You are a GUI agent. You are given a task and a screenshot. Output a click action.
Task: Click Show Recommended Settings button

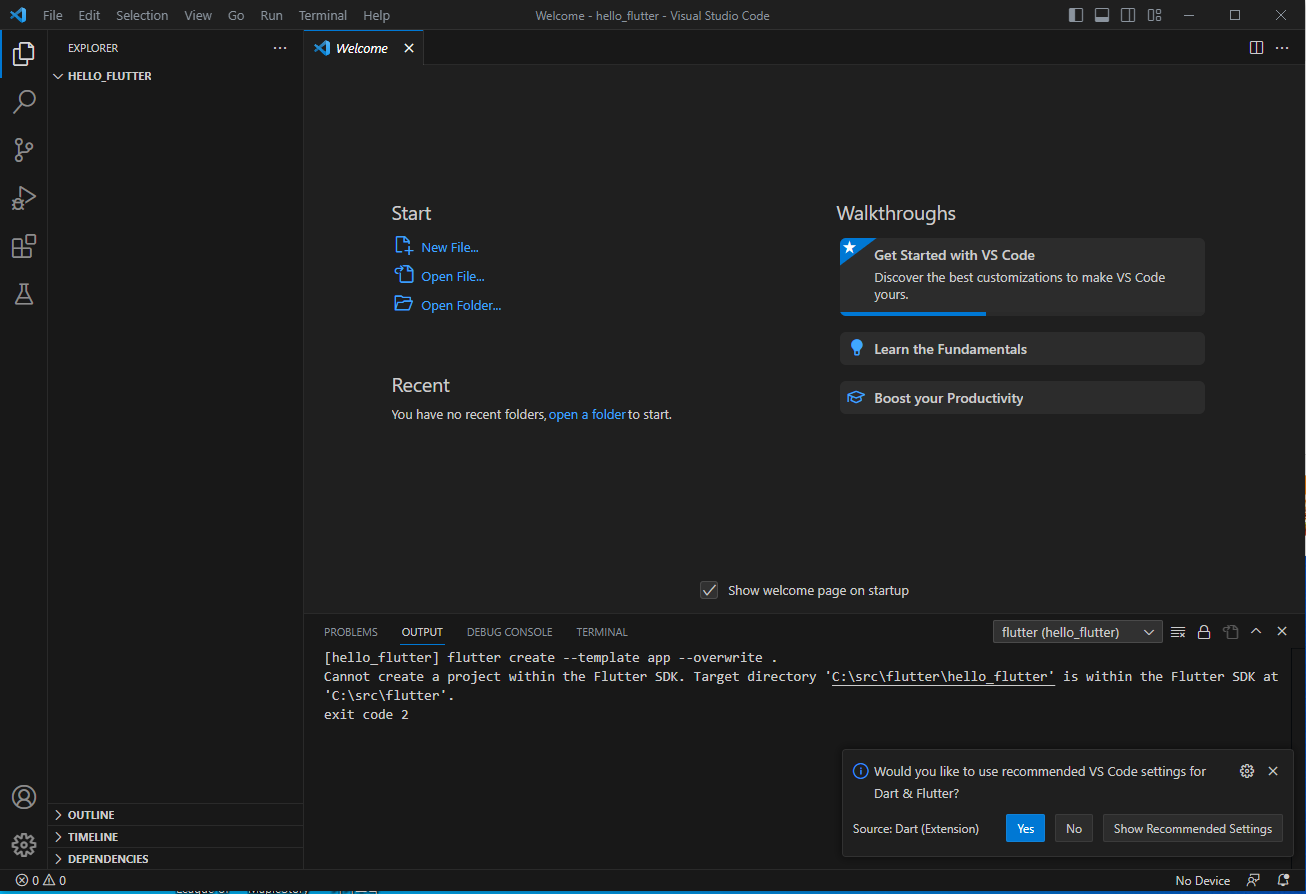(x=1193, y=828)
